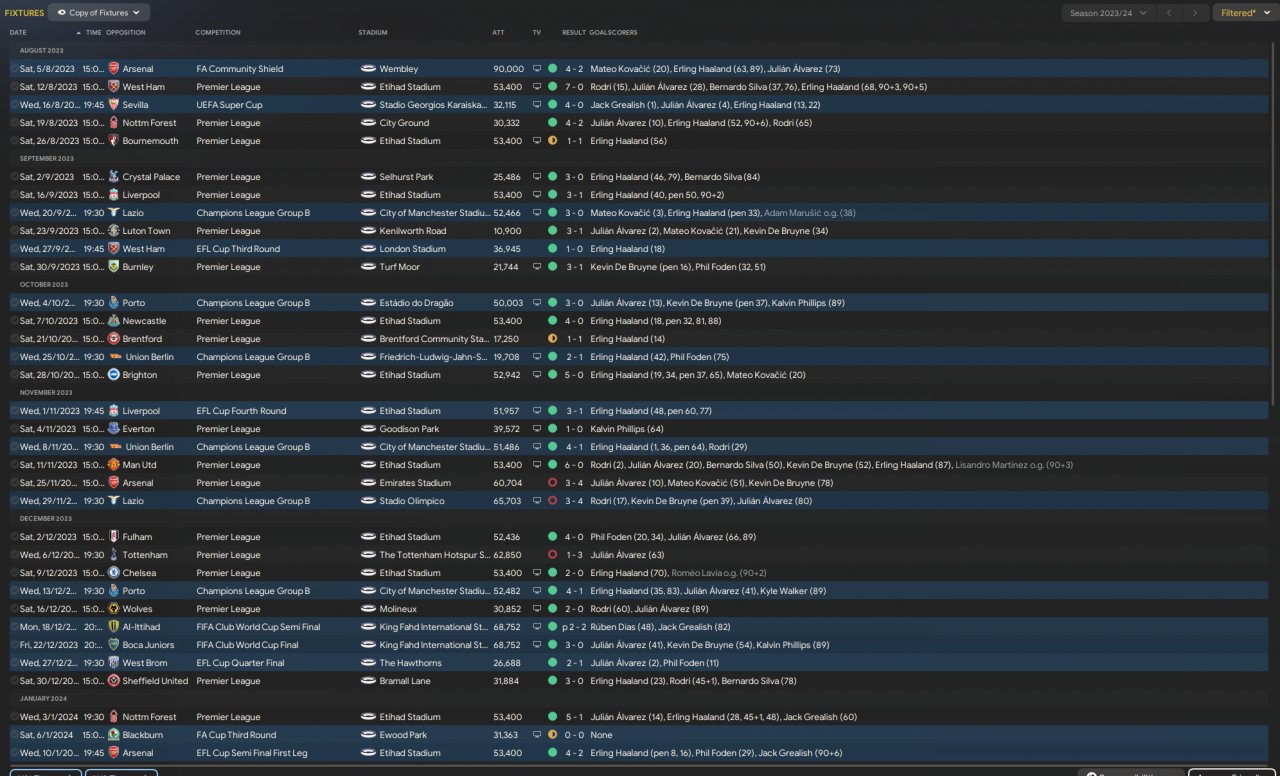
Task: Click the stadium icon beside Selhurst Park
Action: [368, 177]
